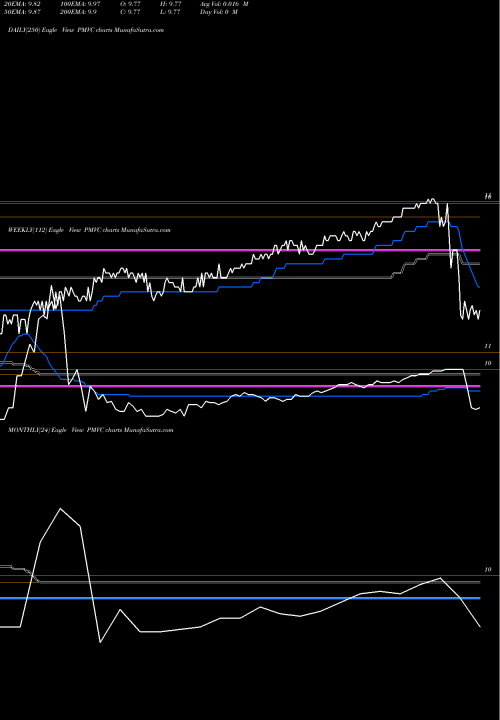Click the close price C: 9.77
Screen dimensions: 500x720
pos(130,12)
